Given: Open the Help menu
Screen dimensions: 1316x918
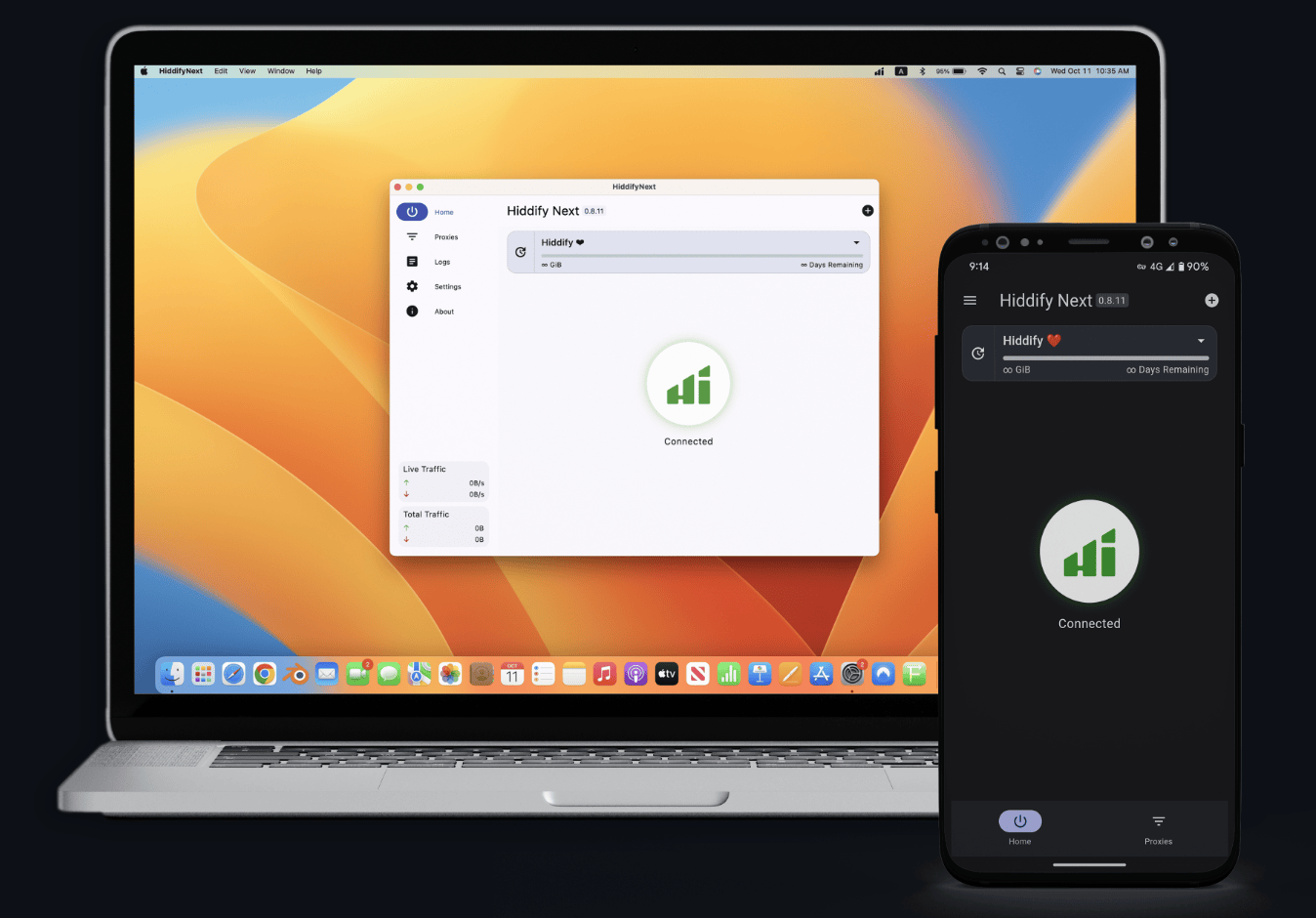Looking at the screenshot, I should (313, 71).
